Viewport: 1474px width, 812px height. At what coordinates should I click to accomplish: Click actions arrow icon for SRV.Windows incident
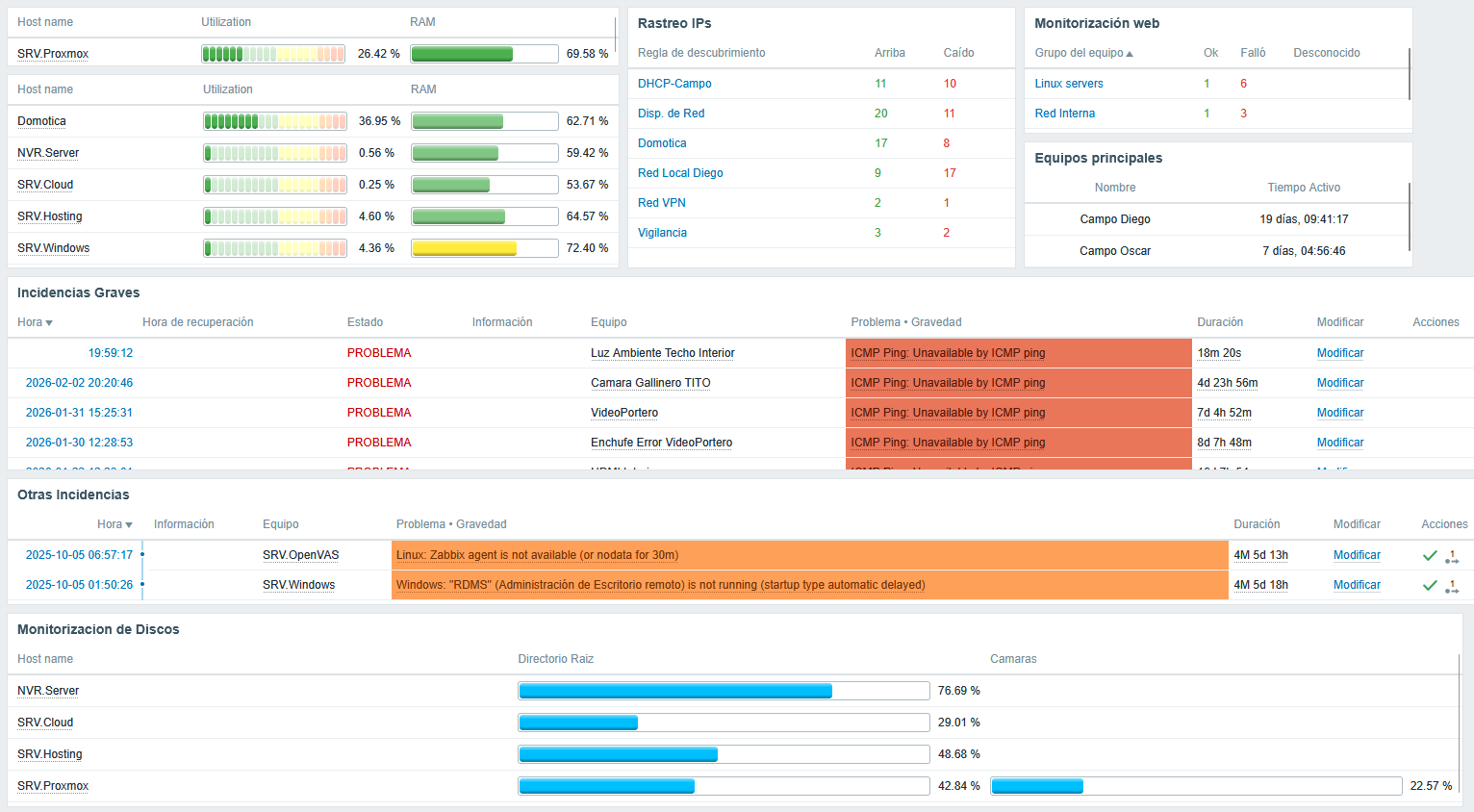1452,586
